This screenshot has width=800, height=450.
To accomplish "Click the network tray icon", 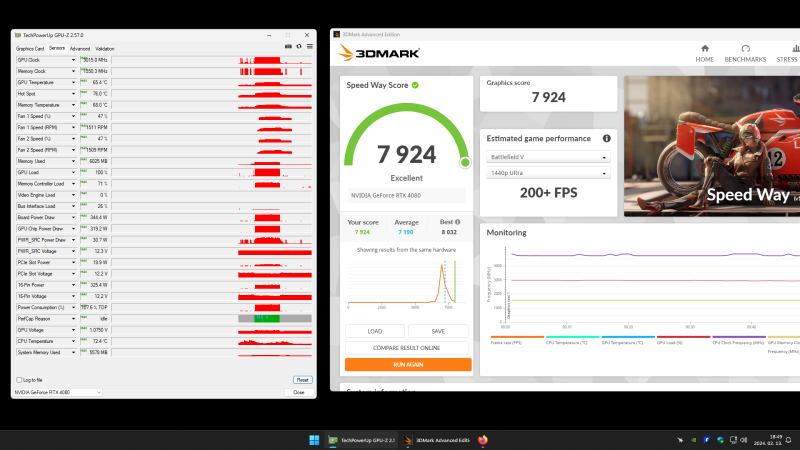I will (x=733, y=440).
